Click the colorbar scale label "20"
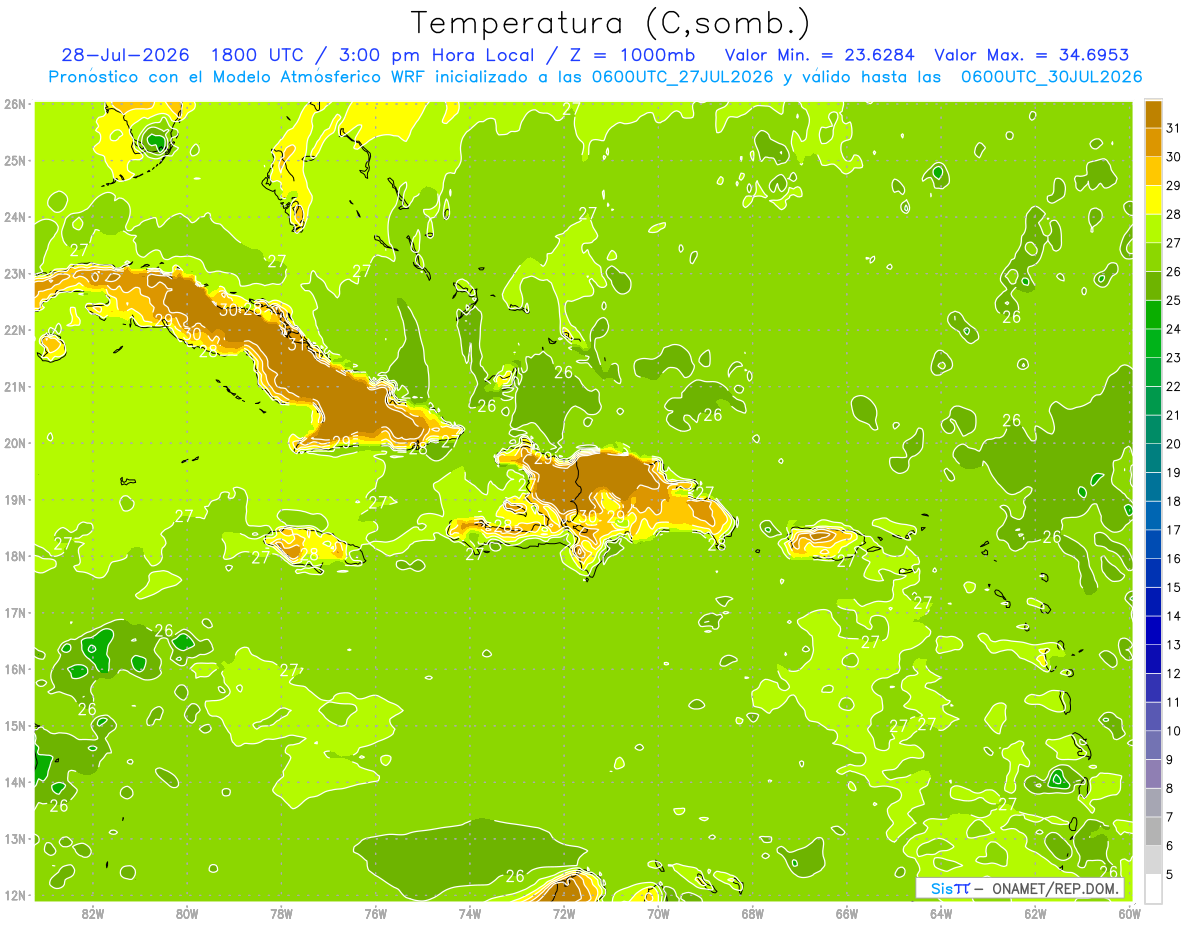Image resolution: width=1200 pixels, height=927 pixels. click(1173, 444)
